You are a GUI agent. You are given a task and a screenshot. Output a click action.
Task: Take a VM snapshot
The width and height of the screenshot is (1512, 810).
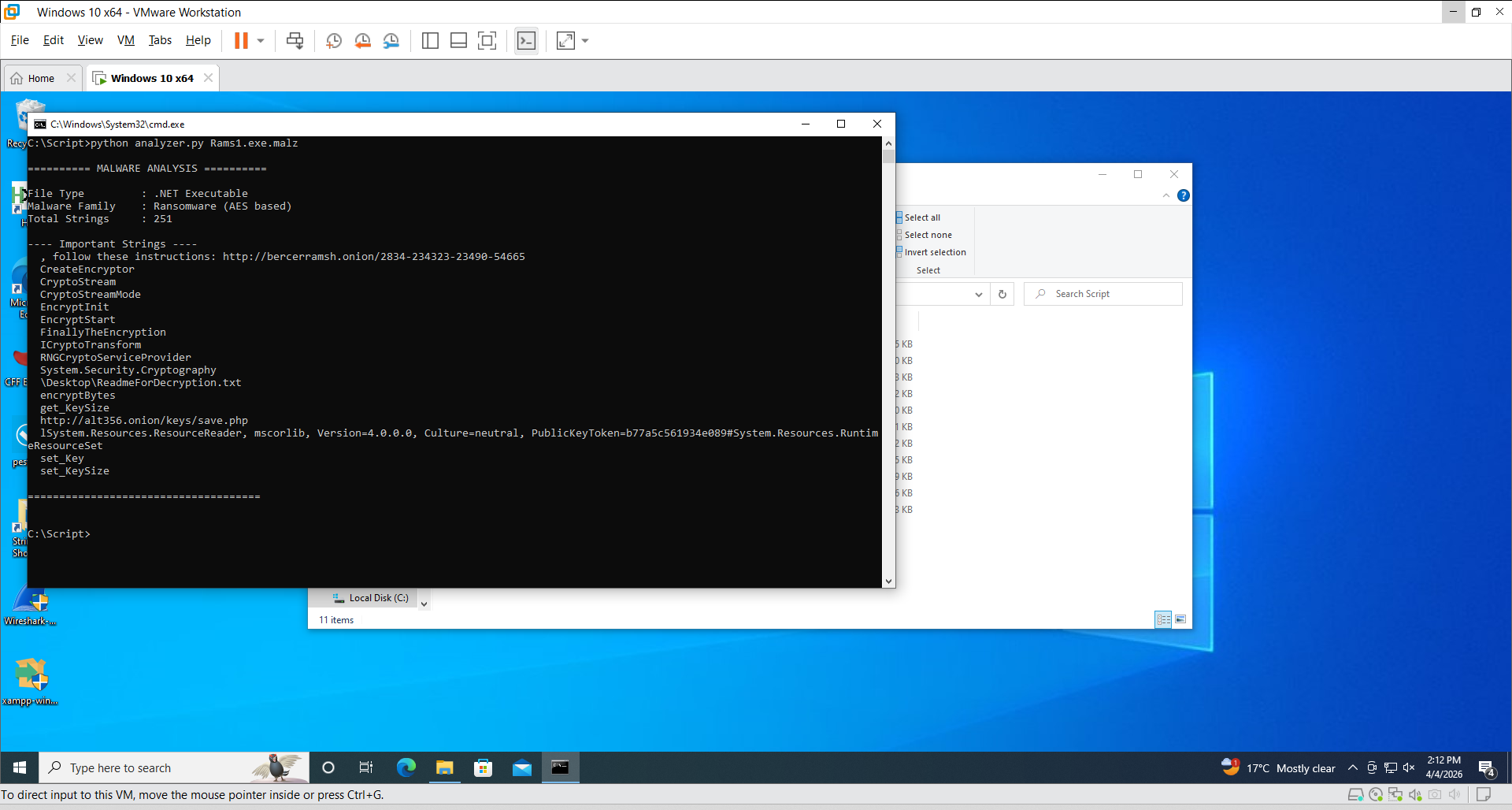point(334,41)
